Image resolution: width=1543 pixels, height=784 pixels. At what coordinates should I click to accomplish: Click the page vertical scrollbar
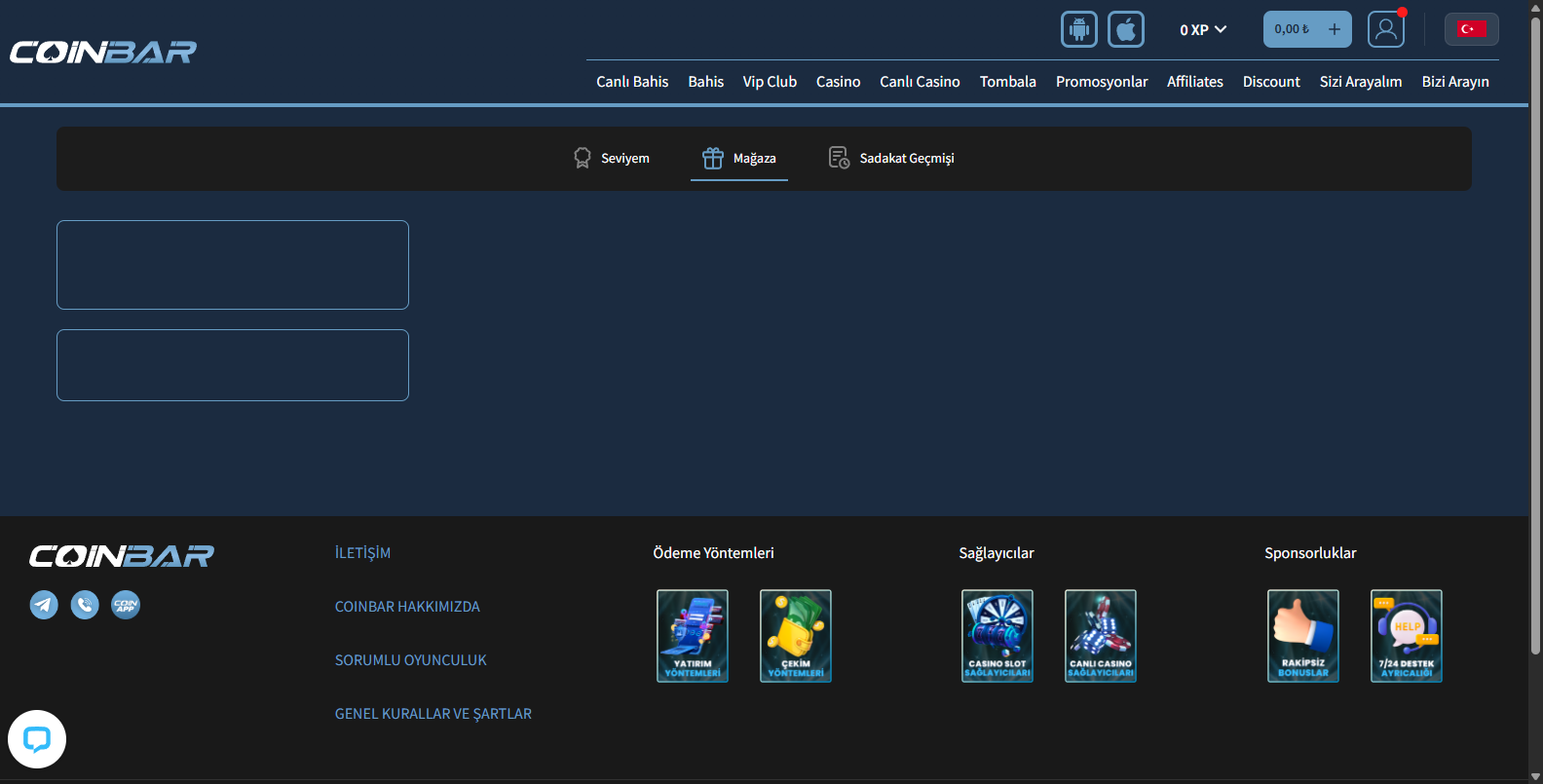click(1535, 331)
